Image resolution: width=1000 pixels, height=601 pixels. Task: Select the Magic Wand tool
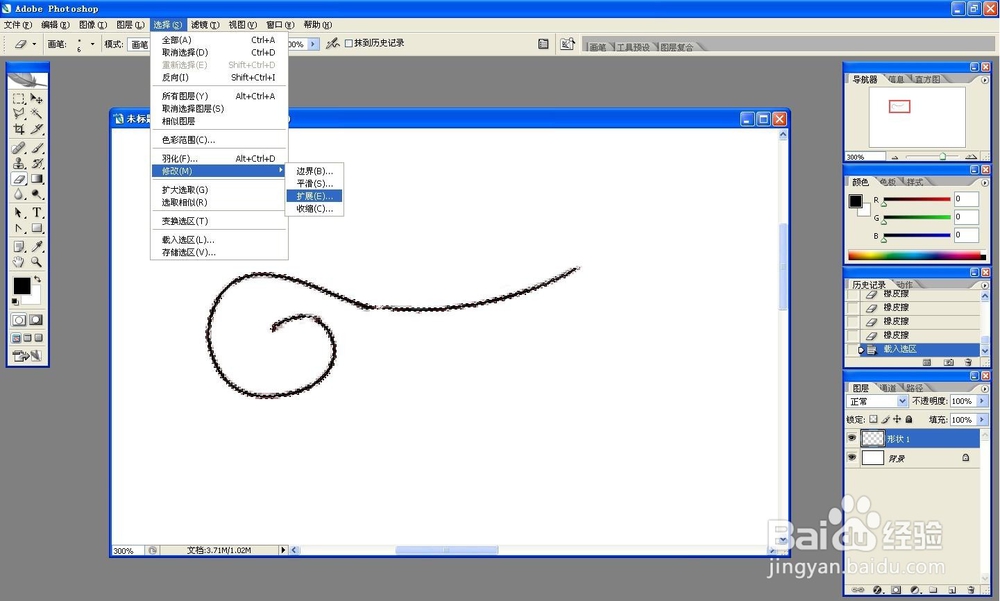click(37, 114)
